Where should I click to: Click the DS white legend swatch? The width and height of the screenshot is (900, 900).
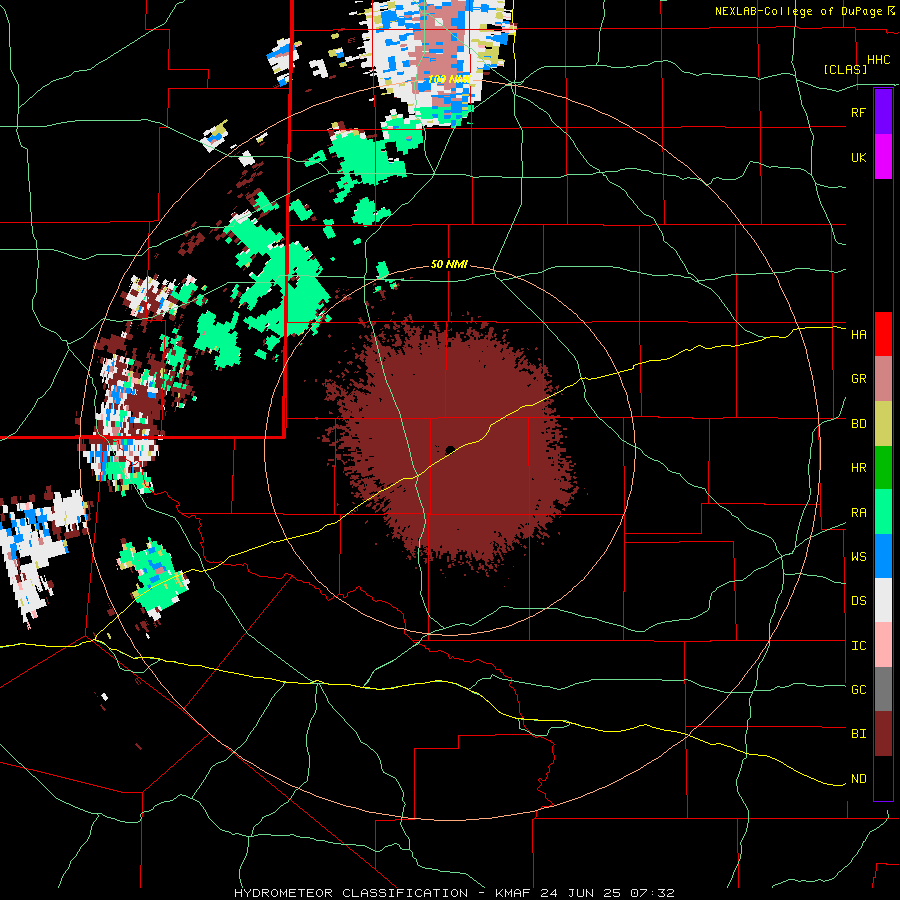pyautogui.click(x=883, y=600)
